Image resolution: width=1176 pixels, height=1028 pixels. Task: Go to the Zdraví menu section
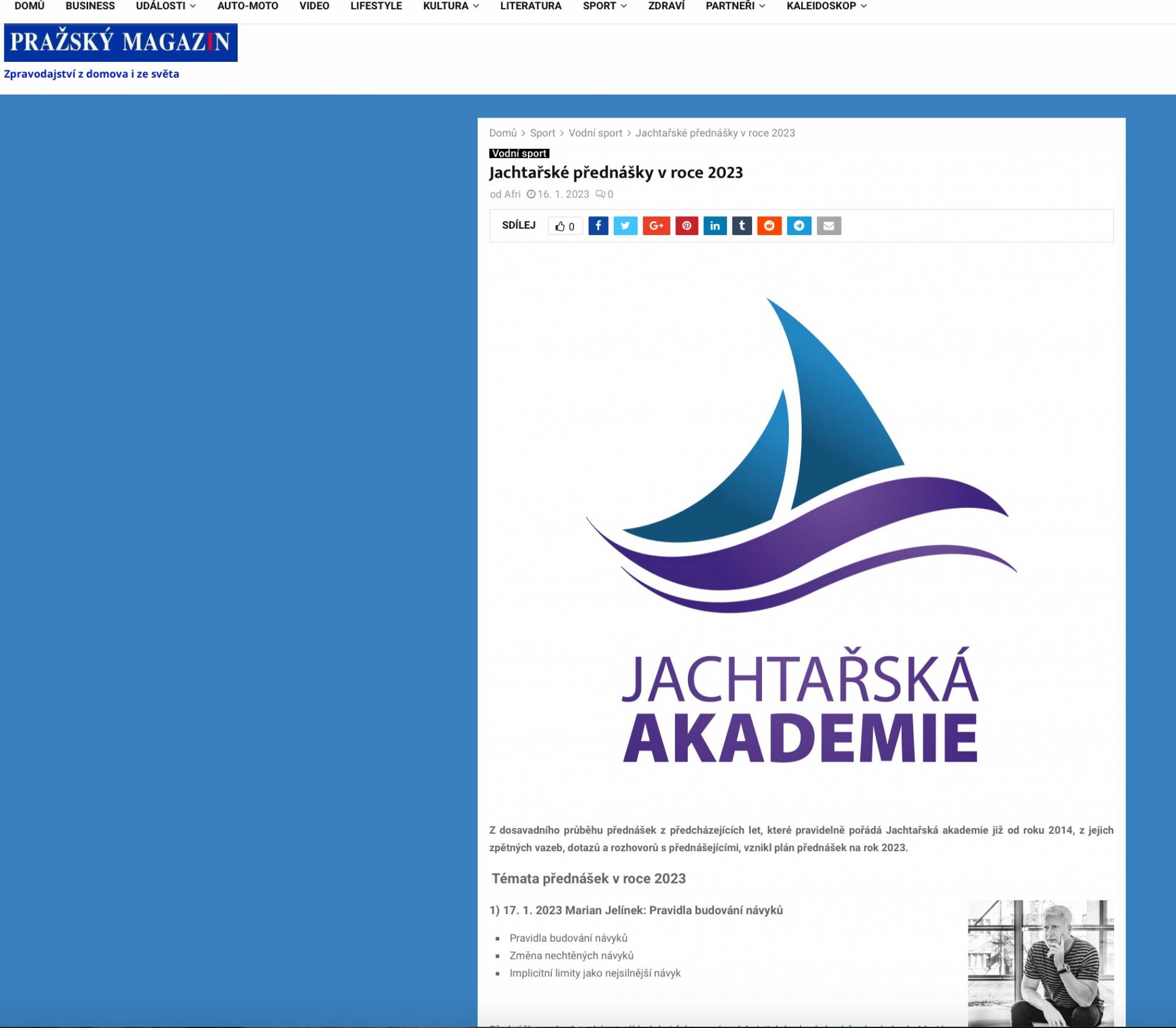click(x=666, y=6)
